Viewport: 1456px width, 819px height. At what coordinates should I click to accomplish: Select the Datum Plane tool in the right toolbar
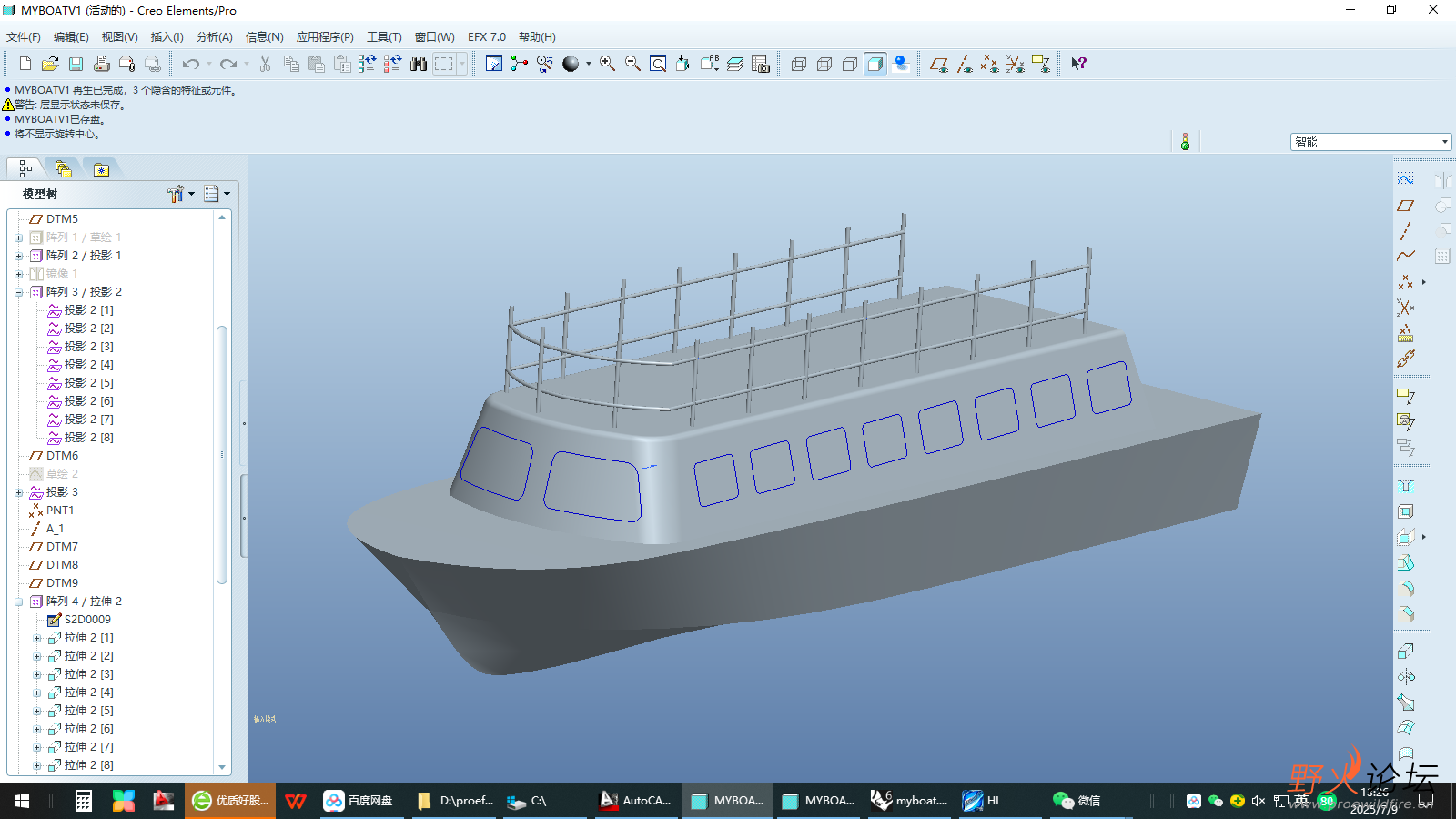(x=1406, y=206)
